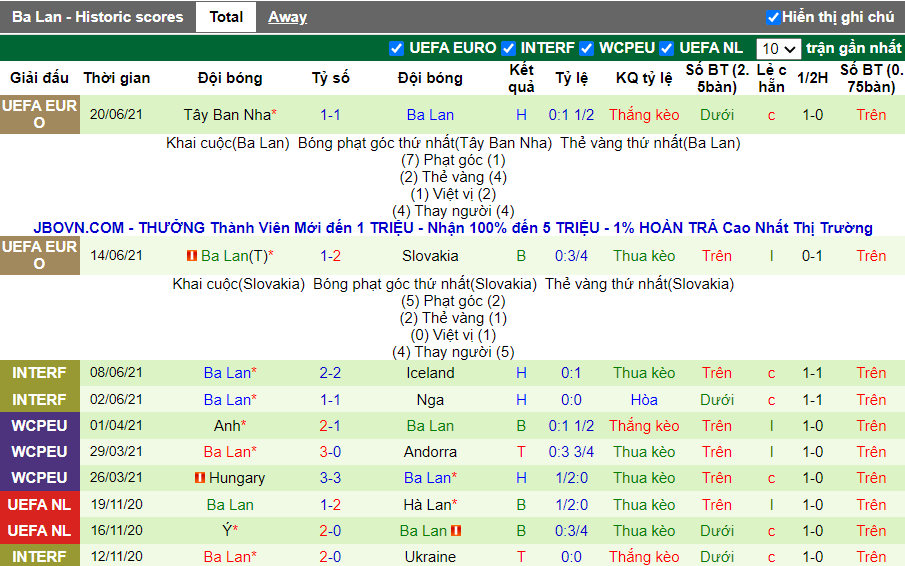Open the Slovakia team link
The width and height of the screenshot is (905, 566).
pos(430,256)
